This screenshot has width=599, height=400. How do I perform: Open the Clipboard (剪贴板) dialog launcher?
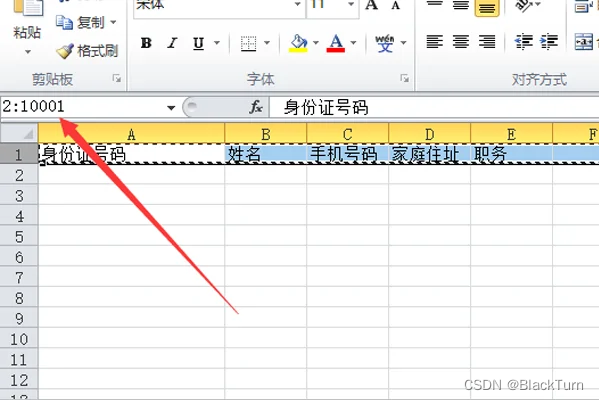pos(117,79)
